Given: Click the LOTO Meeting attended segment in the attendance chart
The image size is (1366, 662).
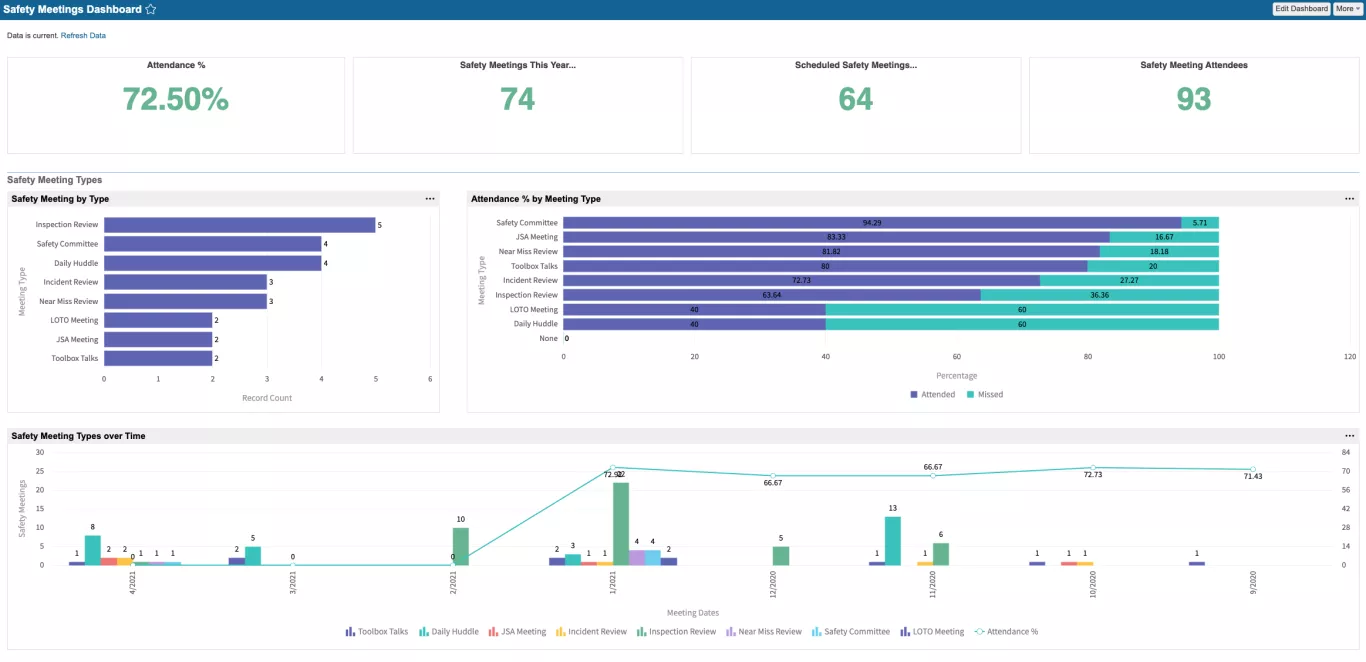Looking at the screenshot, I should pyautogui.click(x=694, y=310).
